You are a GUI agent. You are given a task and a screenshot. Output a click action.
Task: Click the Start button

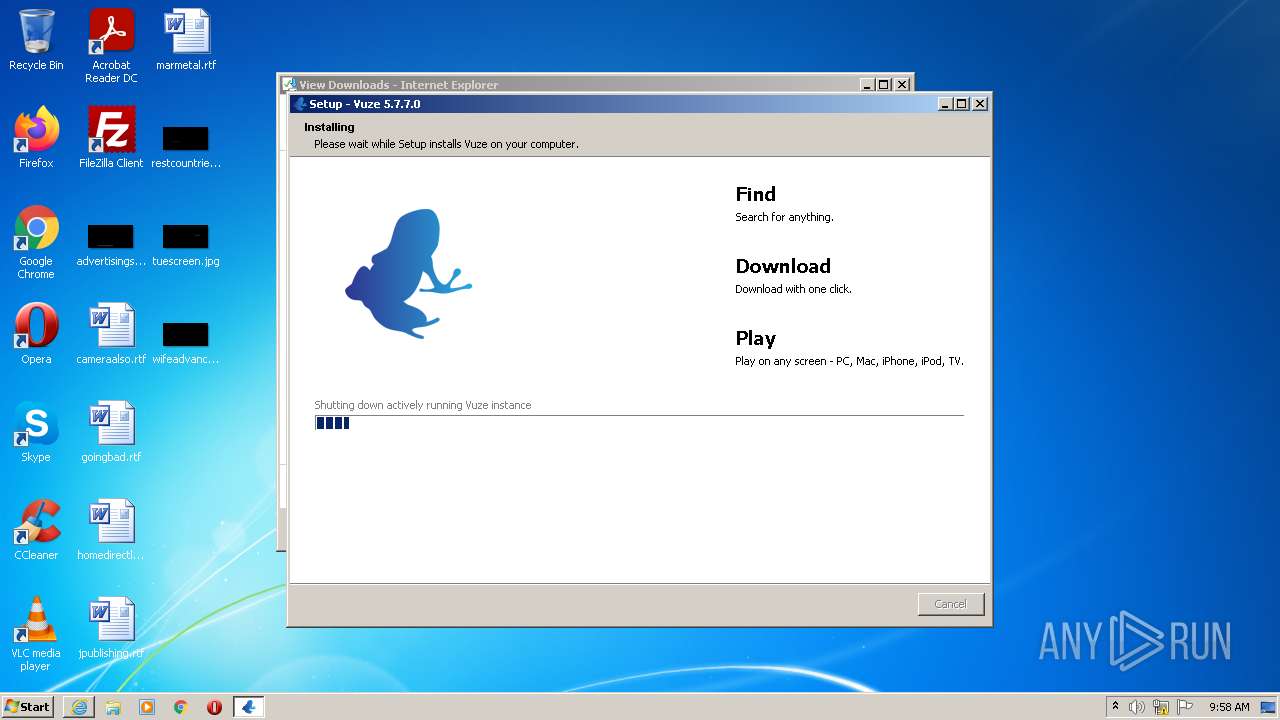(28, 707)
